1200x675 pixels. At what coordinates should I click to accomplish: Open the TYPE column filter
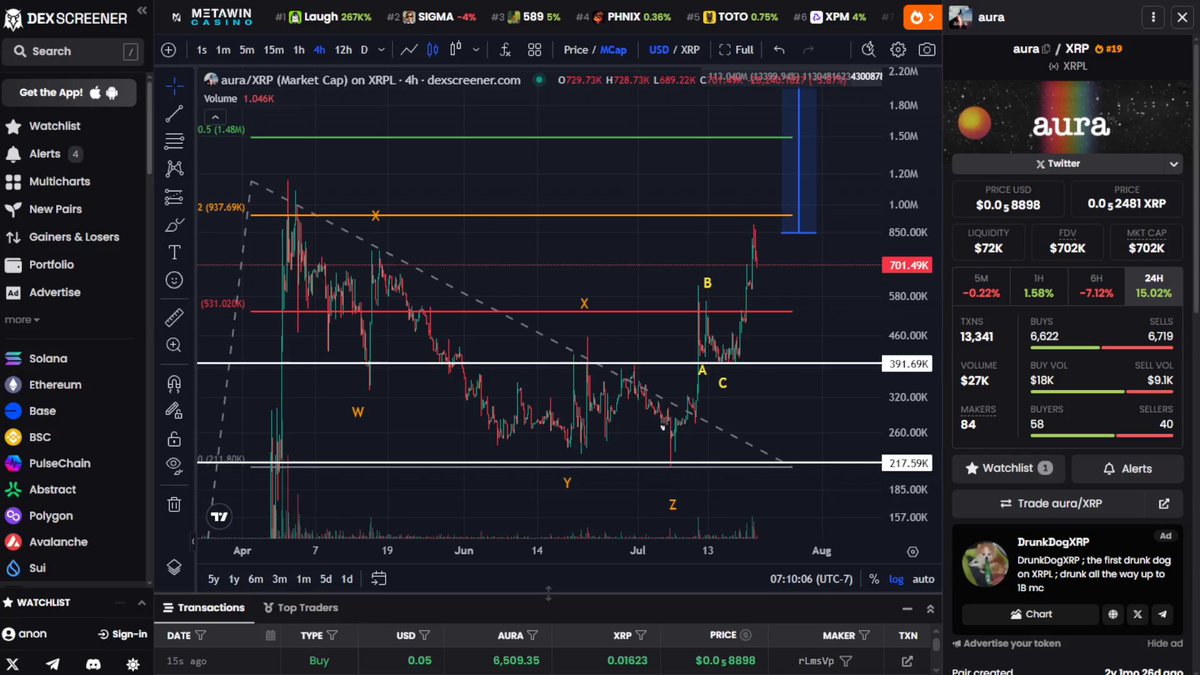(x=333, y=635)
